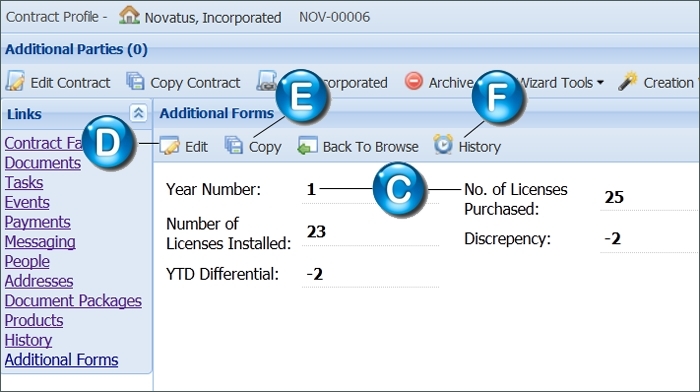Viewport: 700px width, 392px height.
Task: Open the Documents link
Action: pos(43,163)
